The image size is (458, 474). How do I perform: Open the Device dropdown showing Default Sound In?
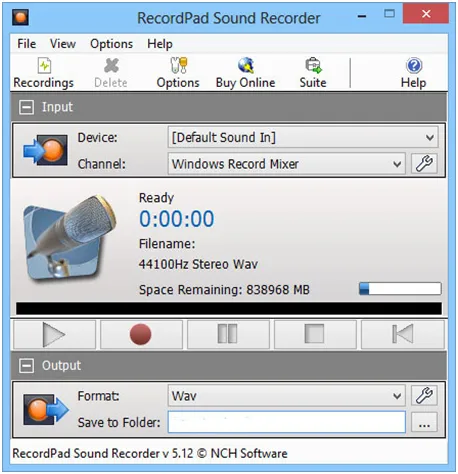click(303, 137)
